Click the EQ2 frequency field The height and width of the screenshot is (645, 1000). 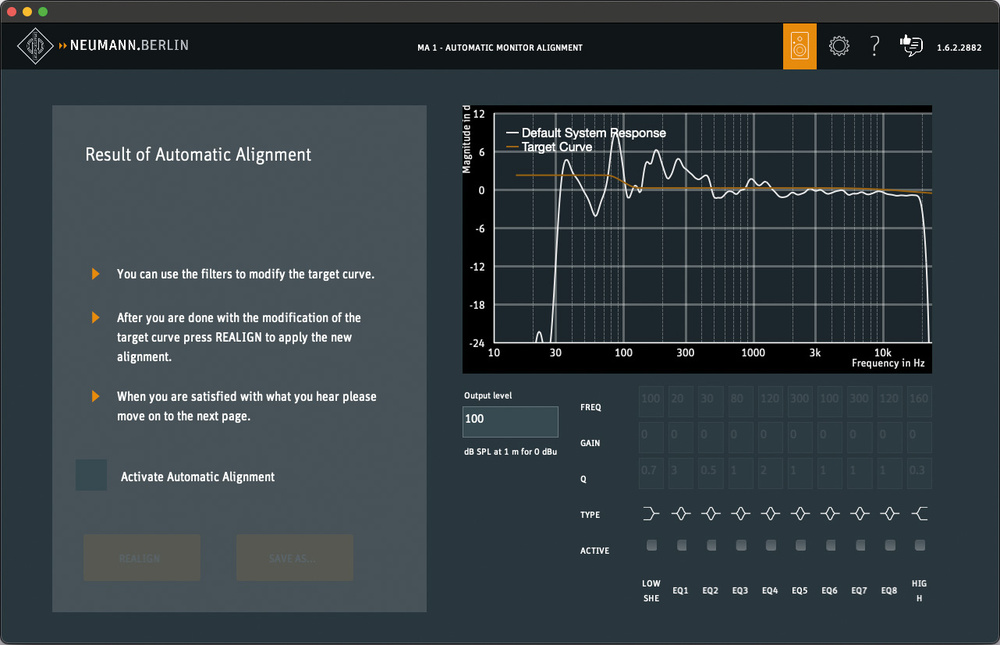[711, 402]
